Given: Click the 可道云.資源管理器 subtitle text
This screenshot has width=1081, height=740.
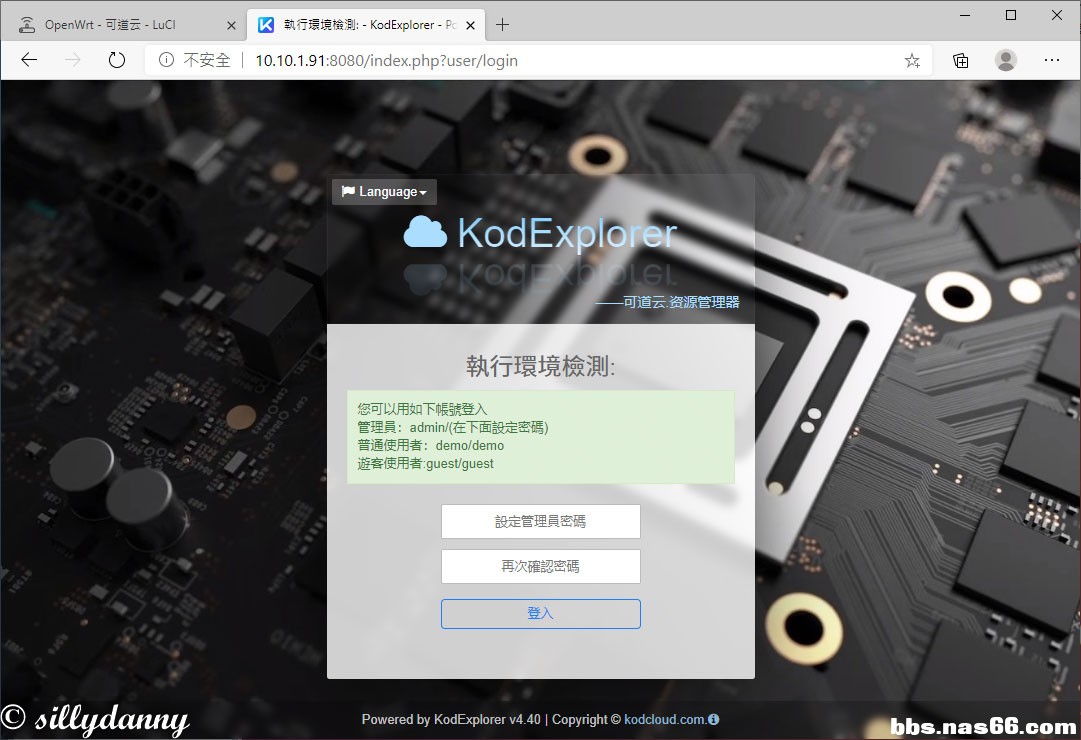Looking at the screenshot, I should [x=667, y=302].
